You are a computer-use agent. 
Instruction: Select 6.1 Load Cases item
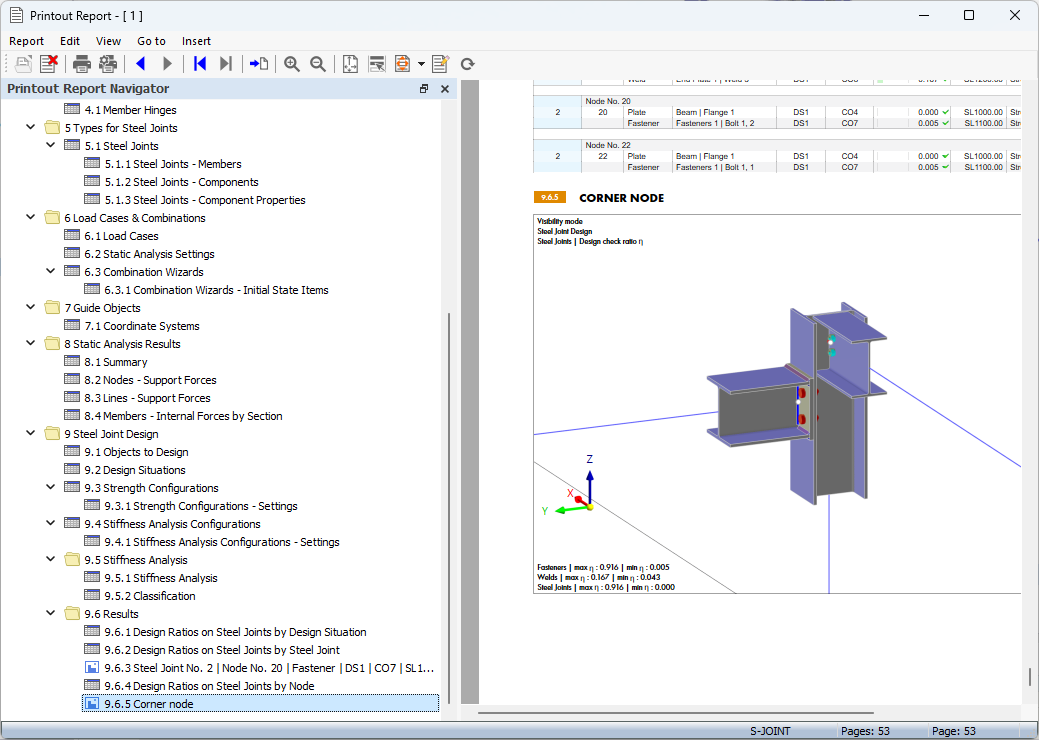point(121,236)
